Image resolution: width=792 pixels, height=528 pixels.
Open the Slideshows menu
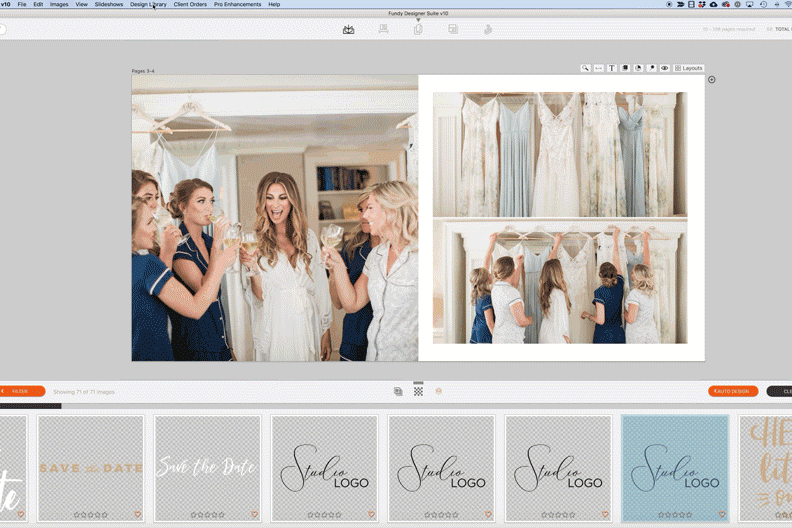coord(109,4)
